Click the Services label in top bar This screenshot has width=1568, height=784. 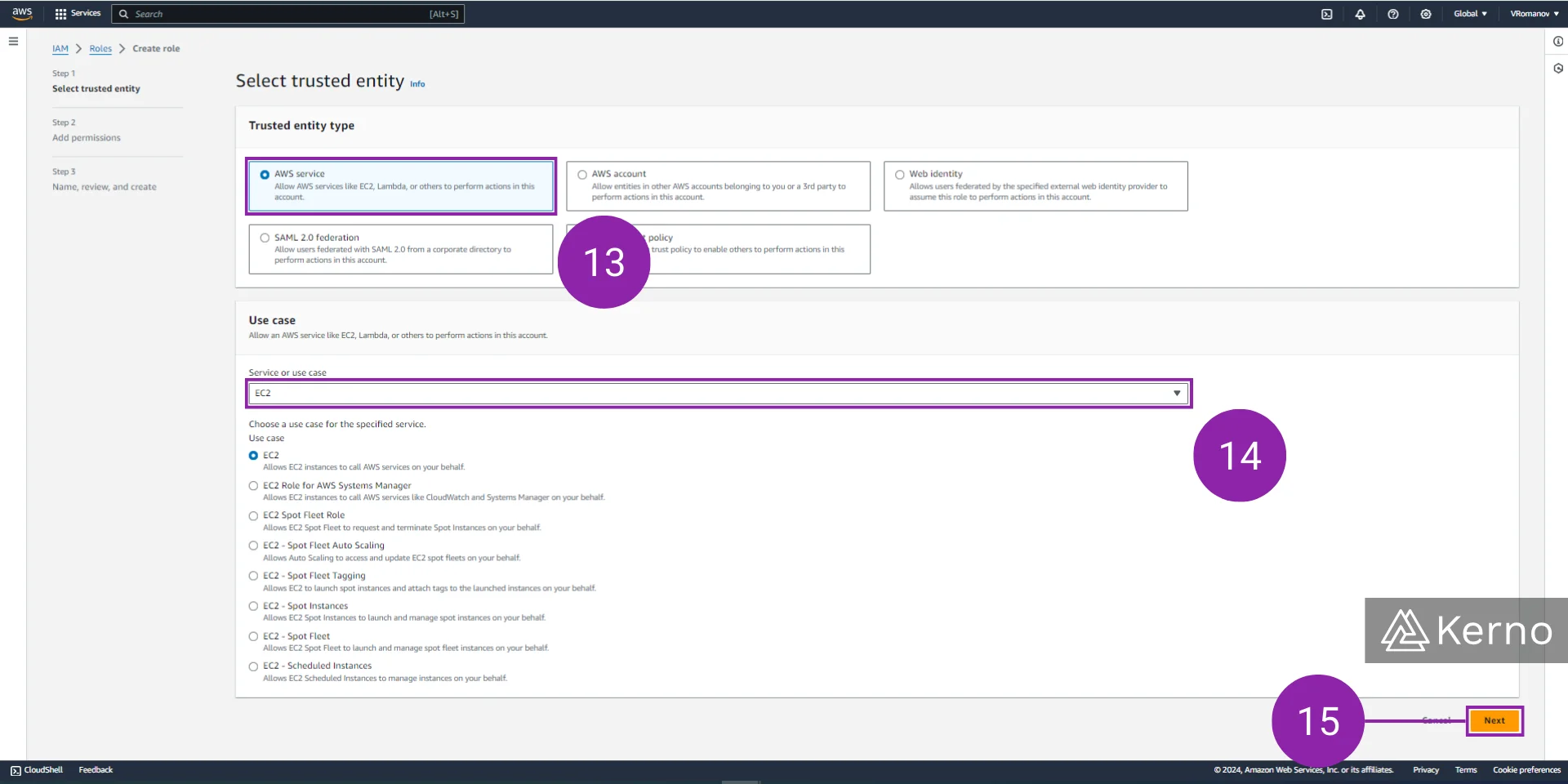pyautogui.click(x=86, y=14)
